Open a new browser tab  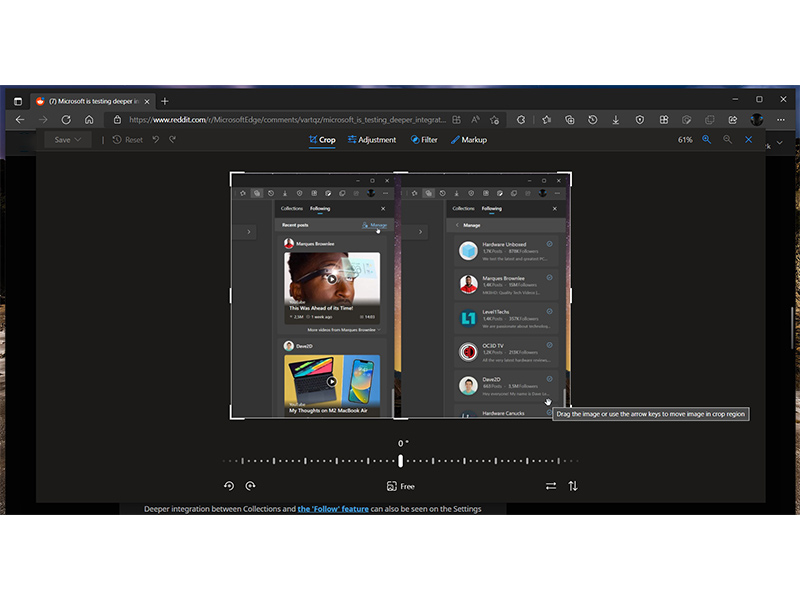[164, 102]
